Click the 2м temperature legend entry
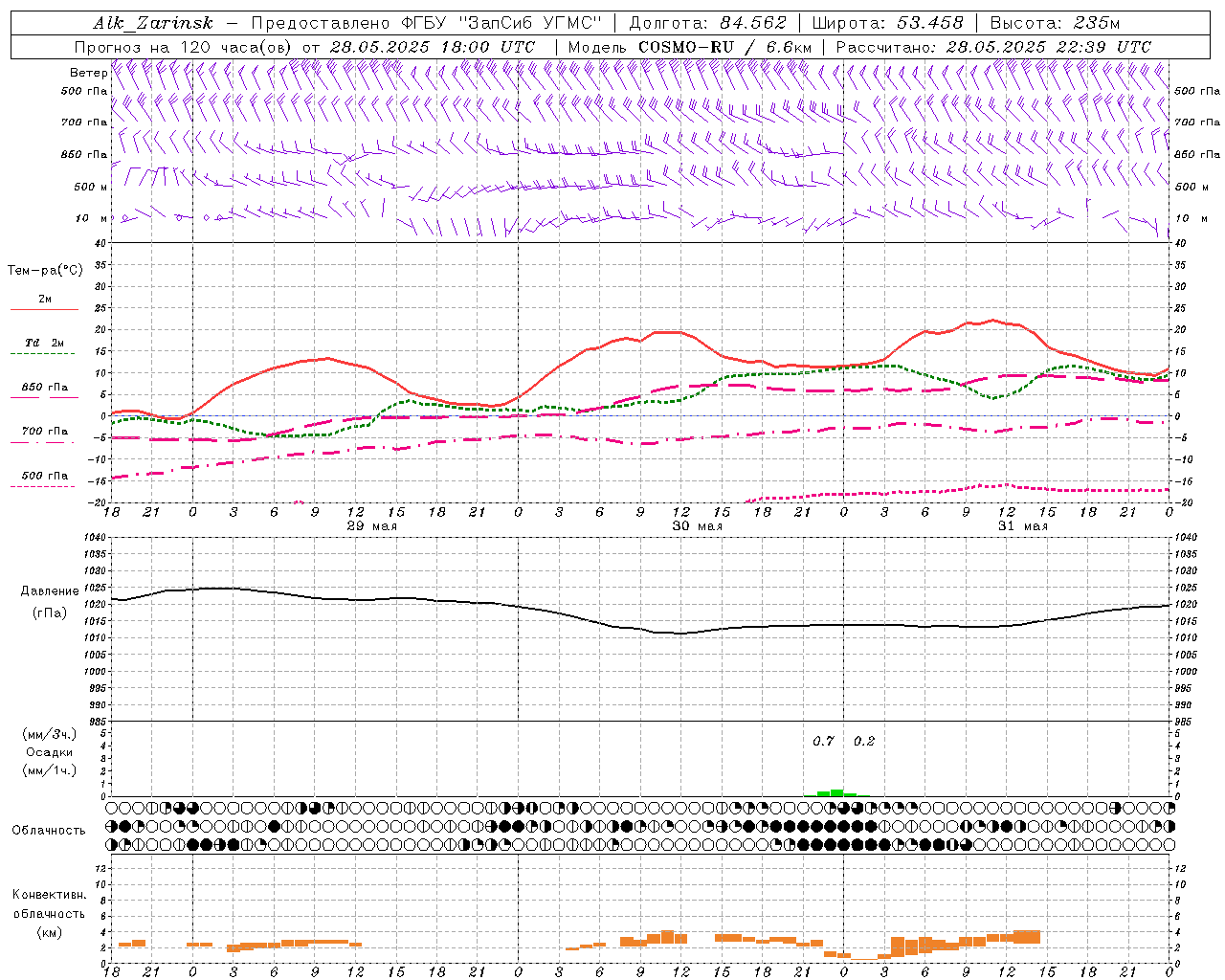The height and width of the screenshot is (980, 1225). 45,299
